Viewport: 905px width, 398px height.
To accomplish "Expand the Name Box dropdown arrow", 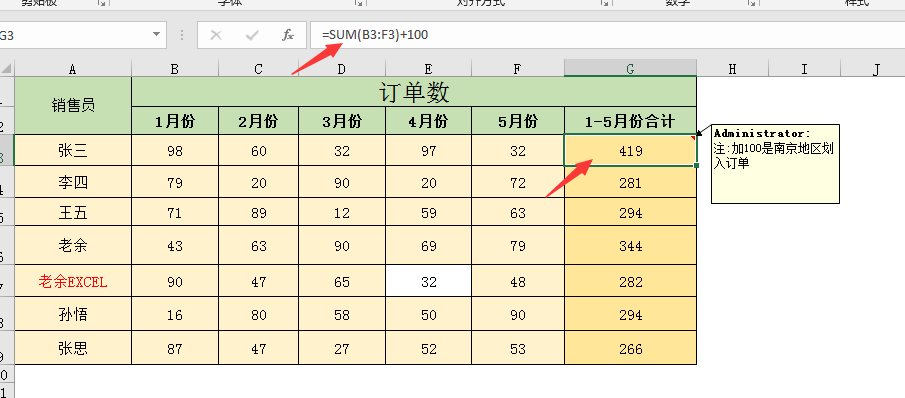I will click(x=156, y=35).
